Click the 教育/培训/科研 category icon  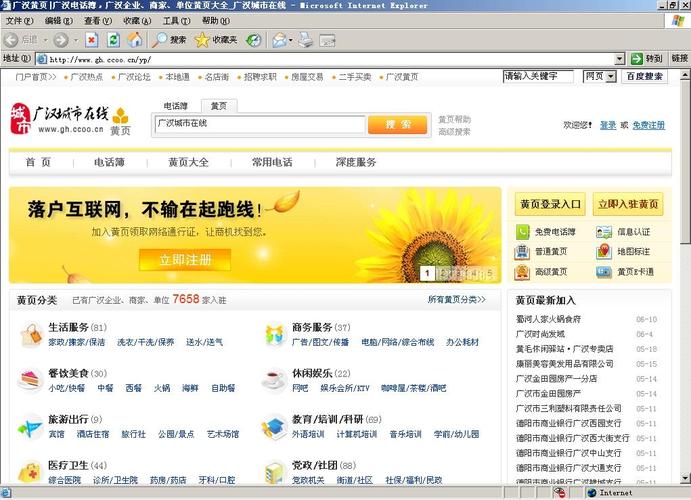274,427
